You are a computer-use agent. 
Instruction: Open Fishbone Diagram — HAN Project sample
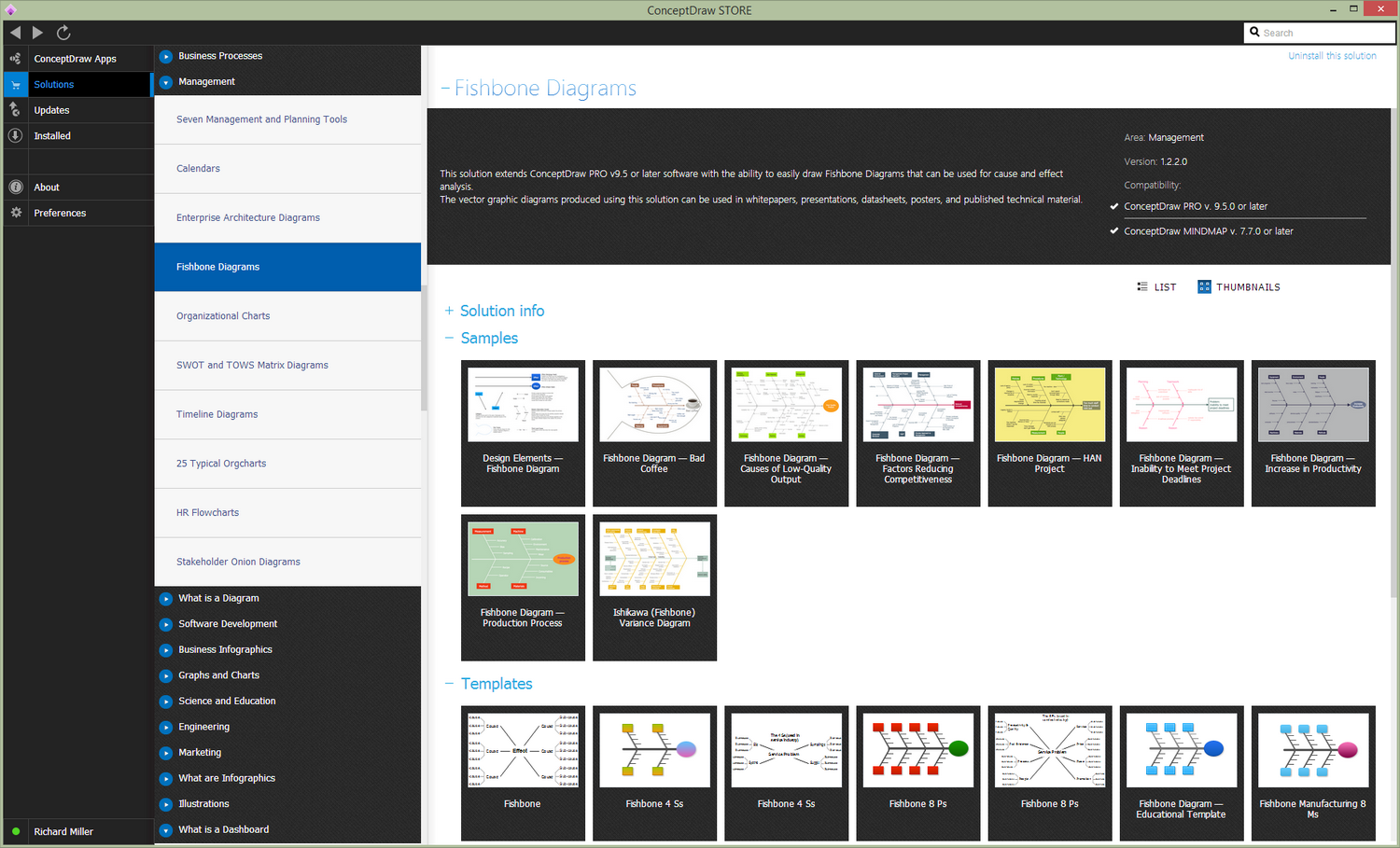[x=1050, y=434]
